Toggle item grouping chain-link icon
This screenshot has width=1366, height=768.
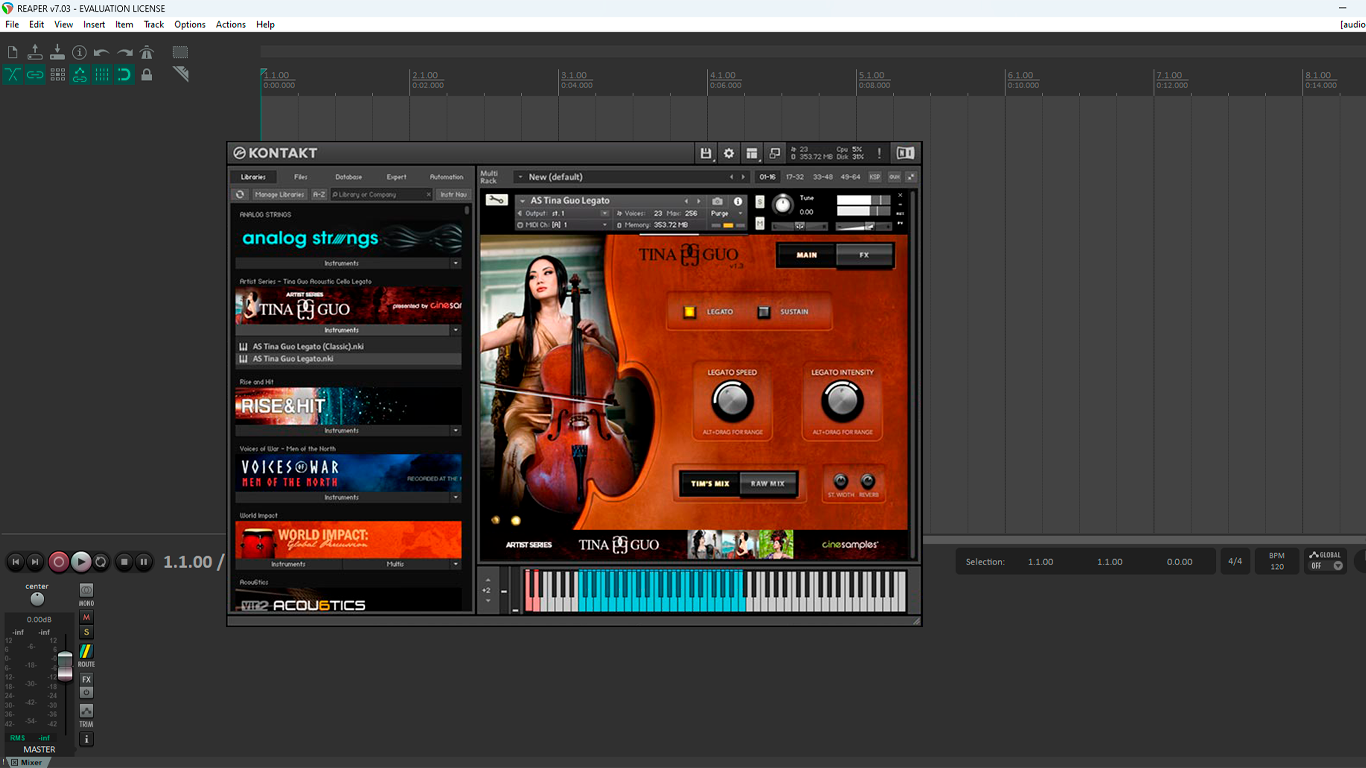[x=35, y=74]
